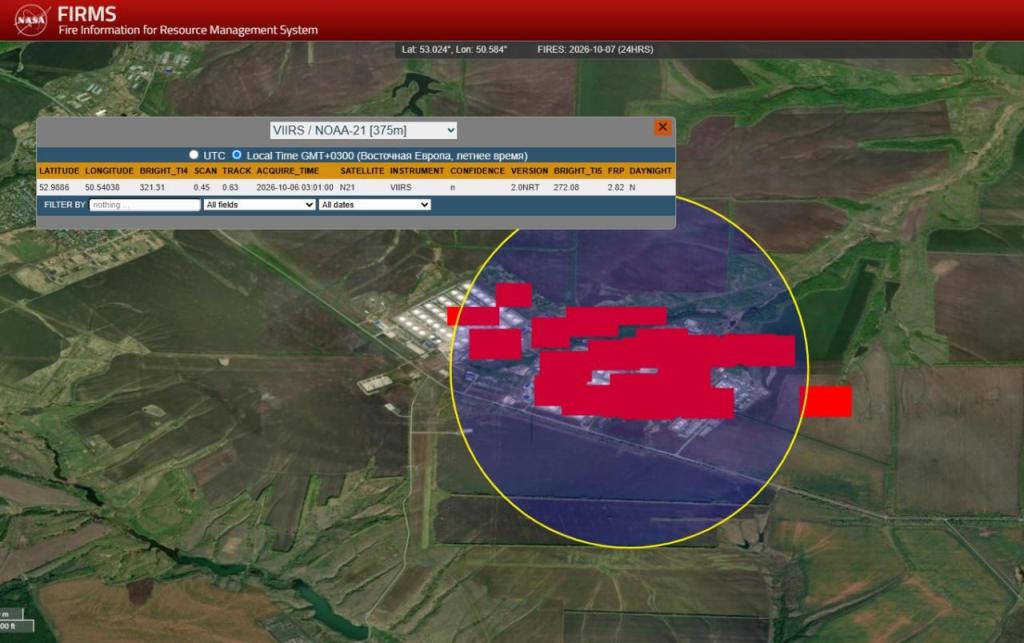
Task: Sort table by LONGITUDE column header
Action: [109, 171]
